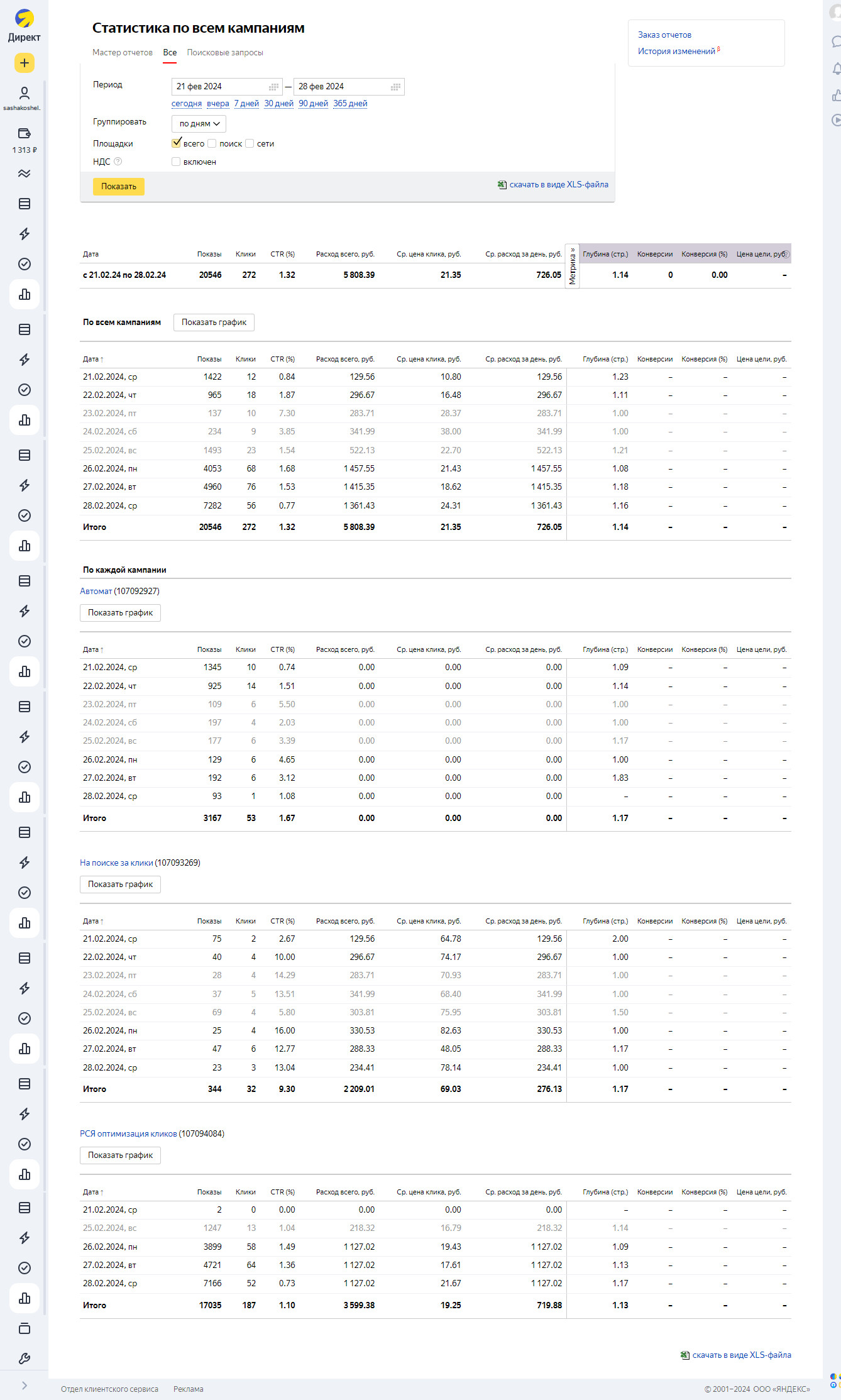Open the по дням grouping dropdown
This screenshot has width=841, height=1400.
click(199, 124)
